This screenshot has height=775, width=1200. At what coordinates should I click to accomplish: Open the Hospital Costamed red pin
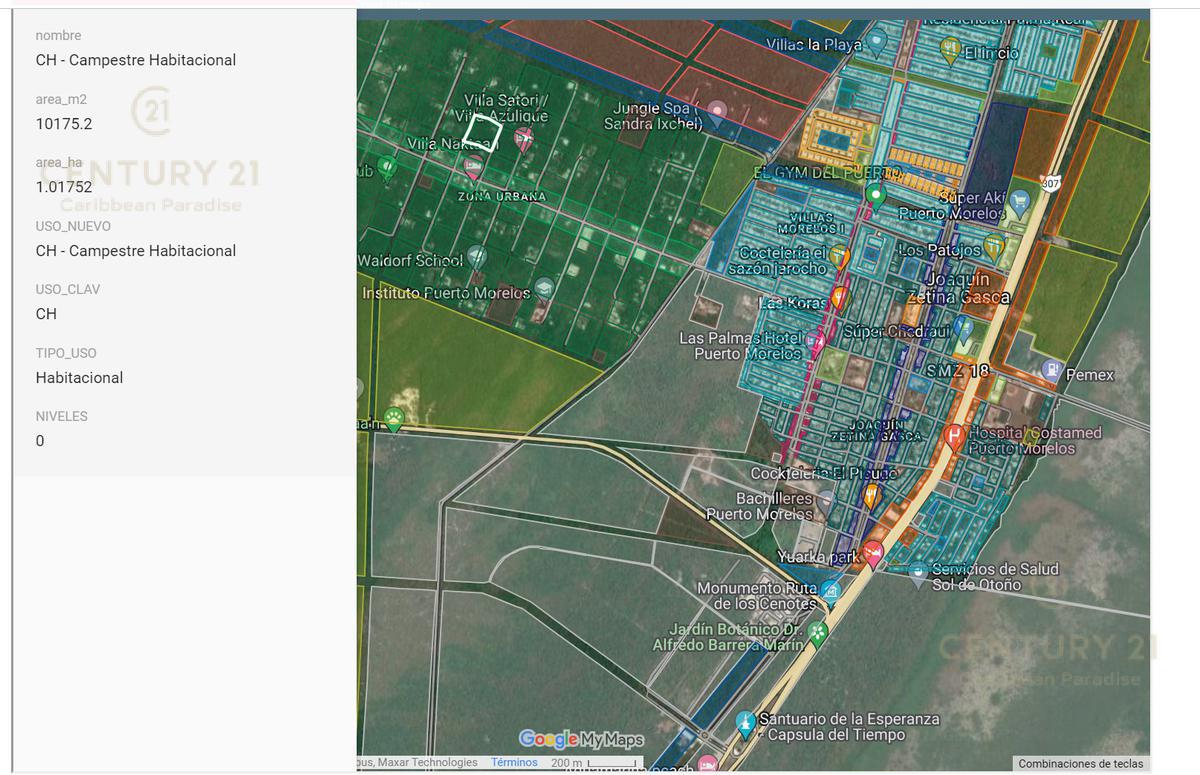click(x=954, y=435)
